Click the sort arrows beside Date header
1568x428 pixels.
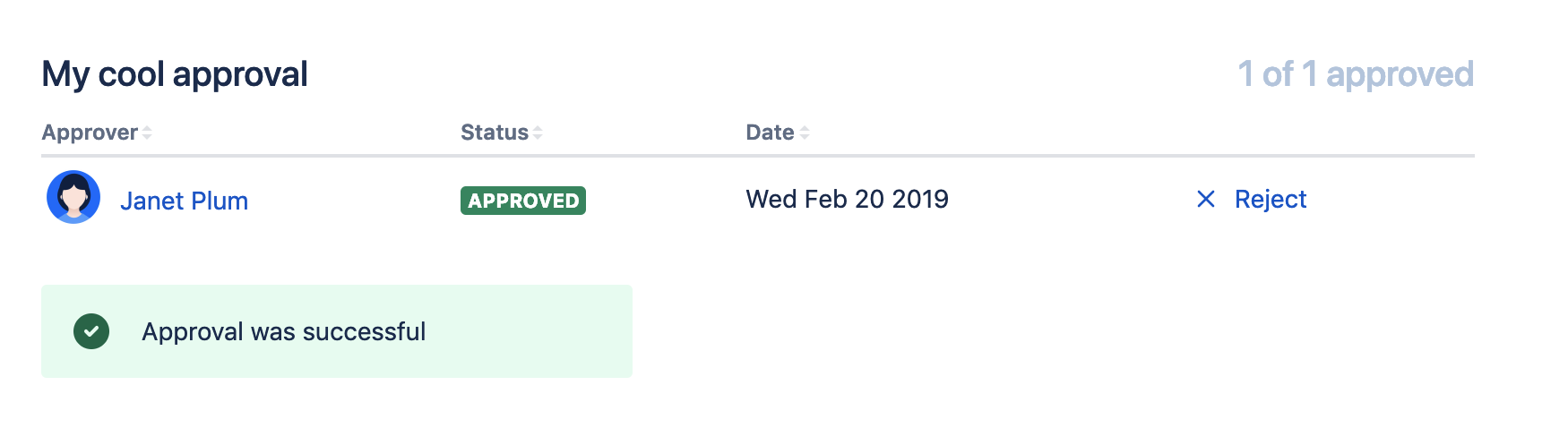pyautogui.click(x=805, y=133)
